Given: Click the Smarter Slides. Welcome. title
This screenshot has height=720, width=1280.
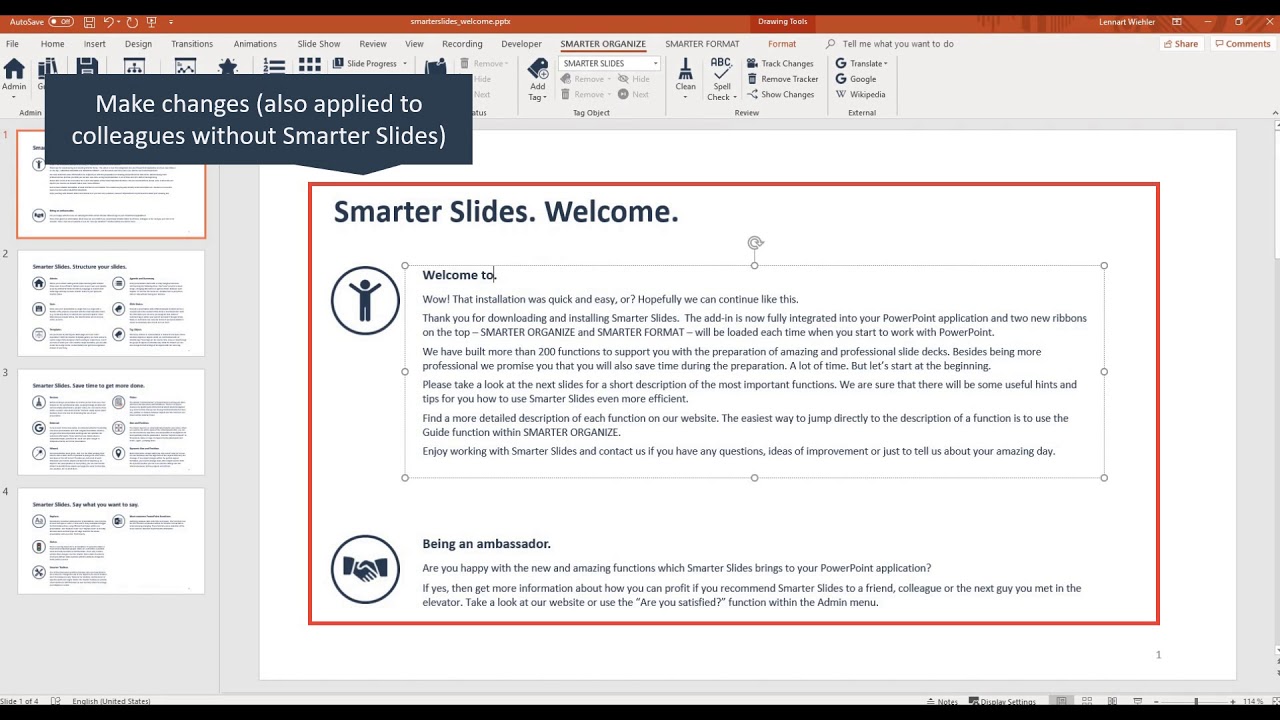Looking at the screenshot, I should (x=506, y=212).
